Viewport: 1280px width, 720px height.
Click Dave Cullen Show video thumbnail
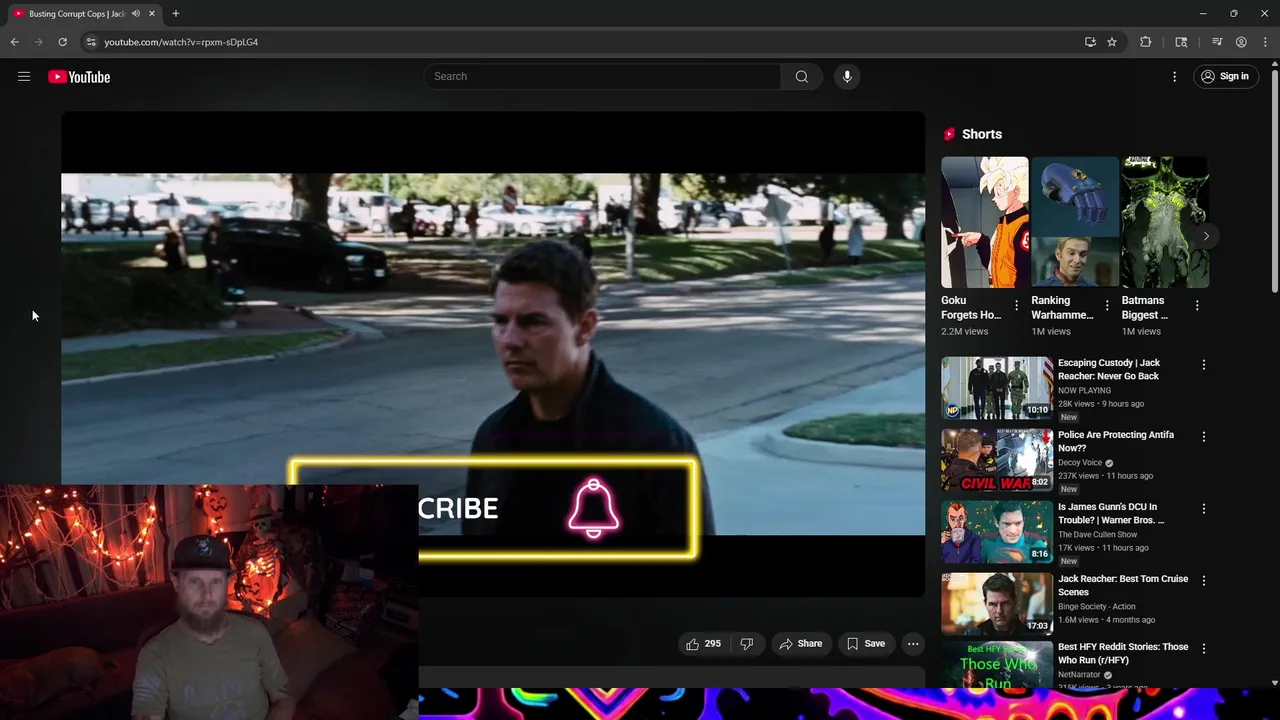point(997,532)
